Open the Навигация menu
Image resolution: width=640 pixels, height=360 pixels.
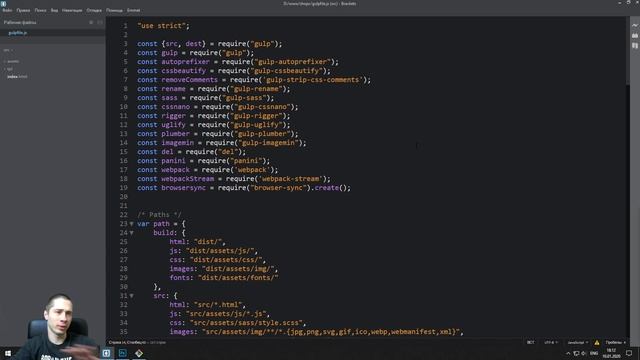[72, 10]
